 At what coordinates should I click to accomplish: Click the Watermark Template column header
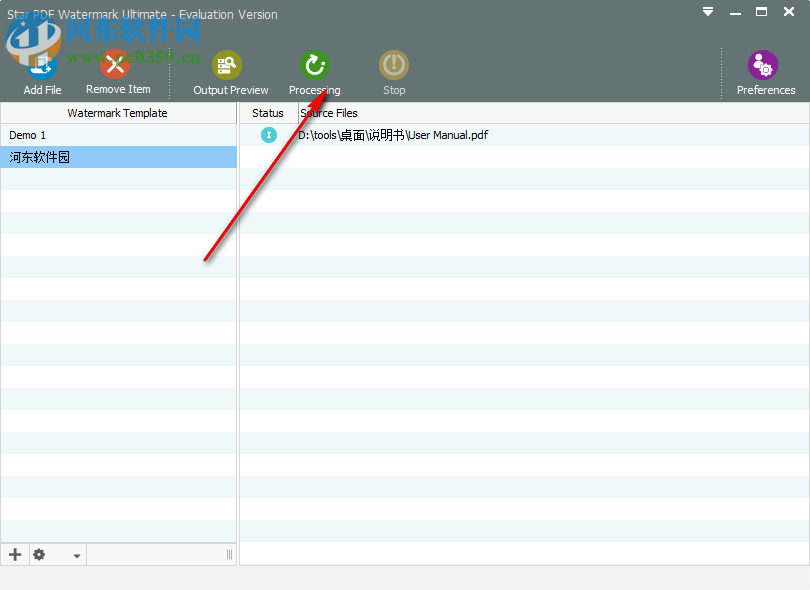(118, 113)
